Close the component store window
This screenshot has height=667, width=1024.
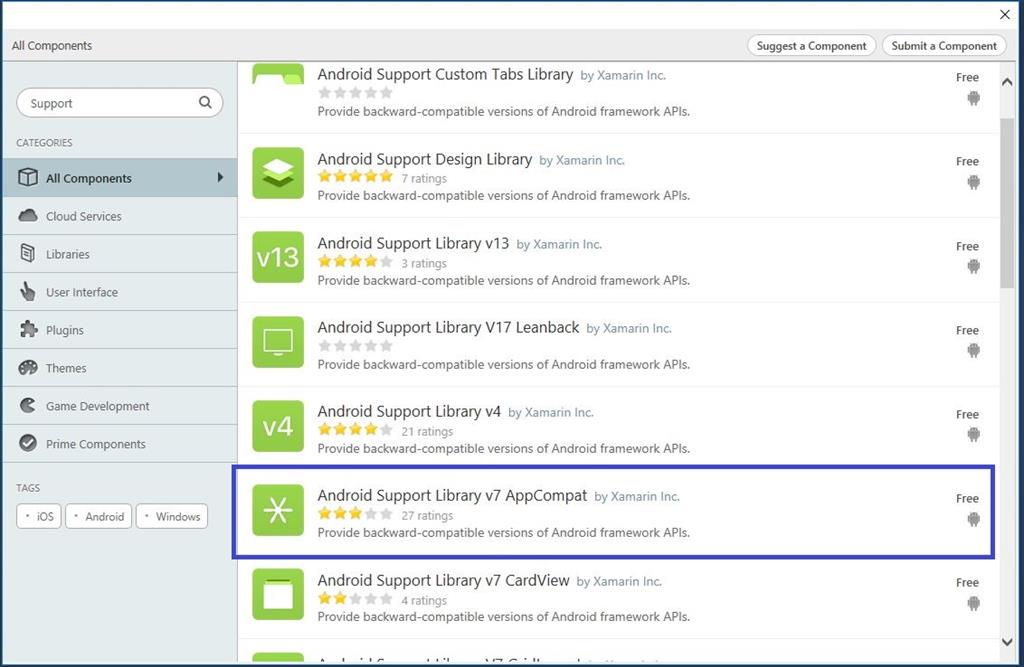[x=1005, y=14]
